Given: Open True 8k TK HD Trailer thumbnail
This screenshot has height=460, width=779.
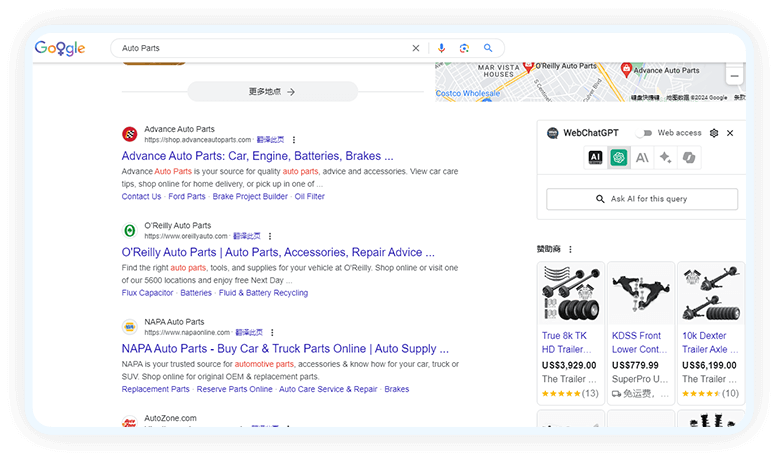Looking at the screenshot, I should click(x=571, y=294).
